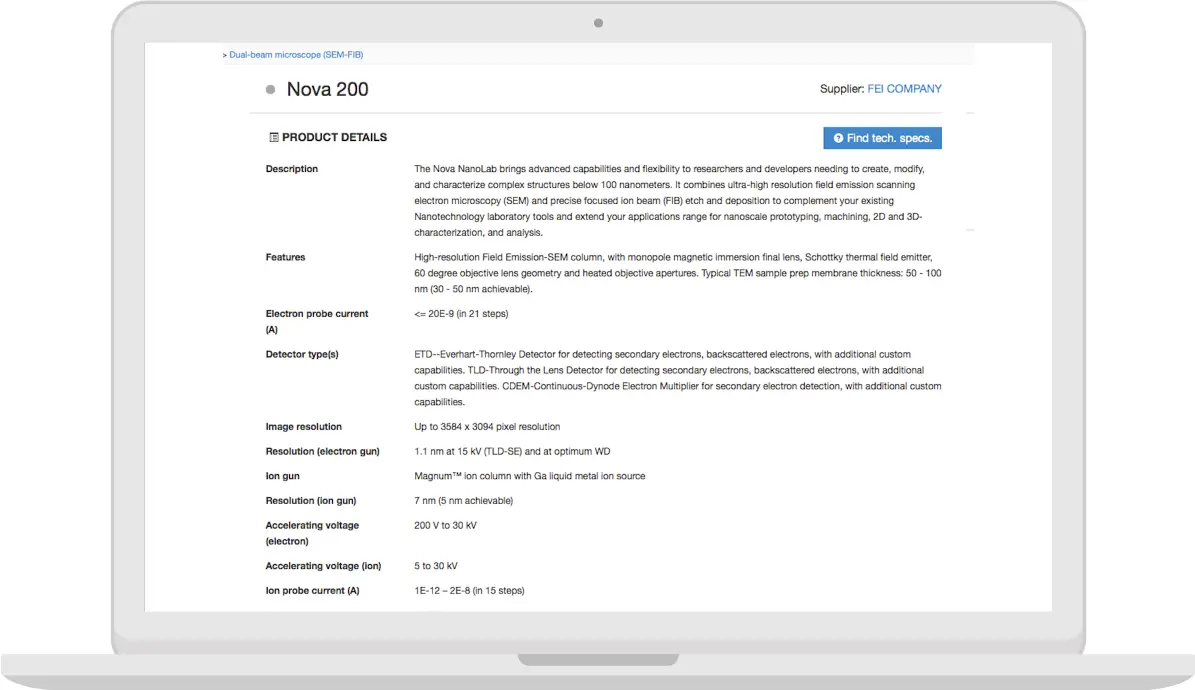
Task: Select the Nova 200 product title
Action: [328, 89]
